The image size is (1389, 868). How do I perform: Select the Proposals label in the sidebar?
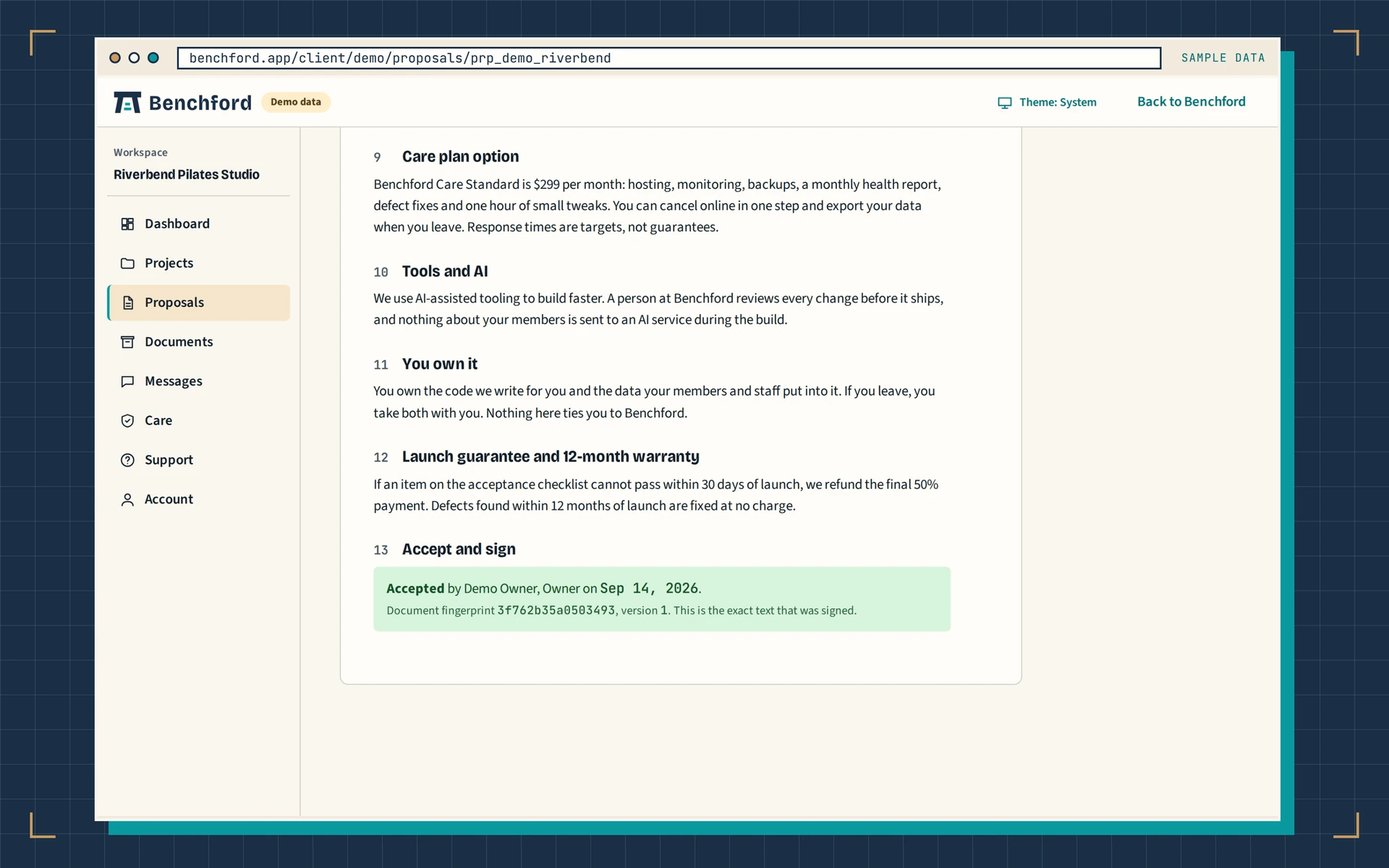(174, 303)
